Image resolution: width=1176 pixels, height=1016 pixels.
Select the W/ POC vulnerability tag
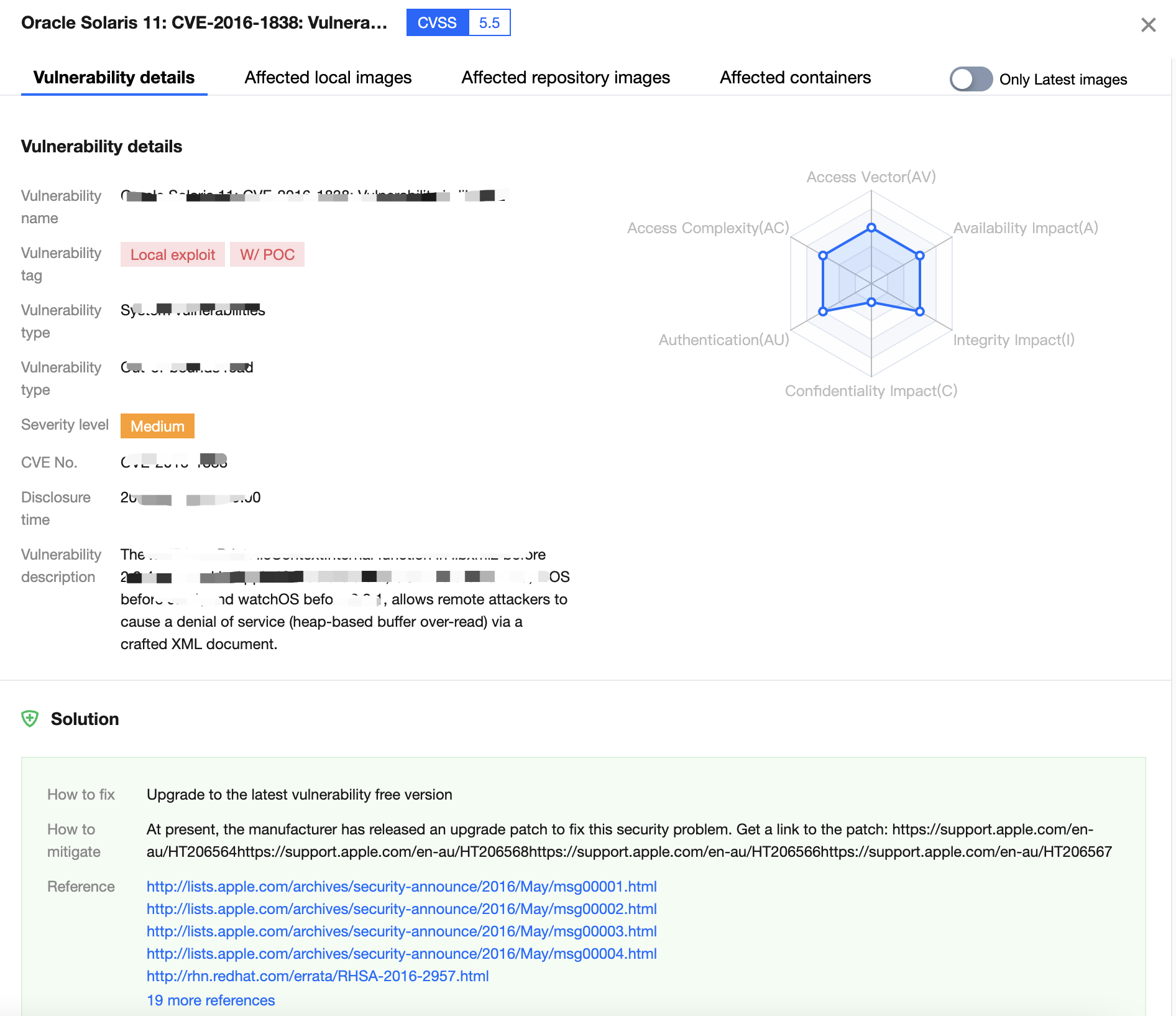point(267,254)
